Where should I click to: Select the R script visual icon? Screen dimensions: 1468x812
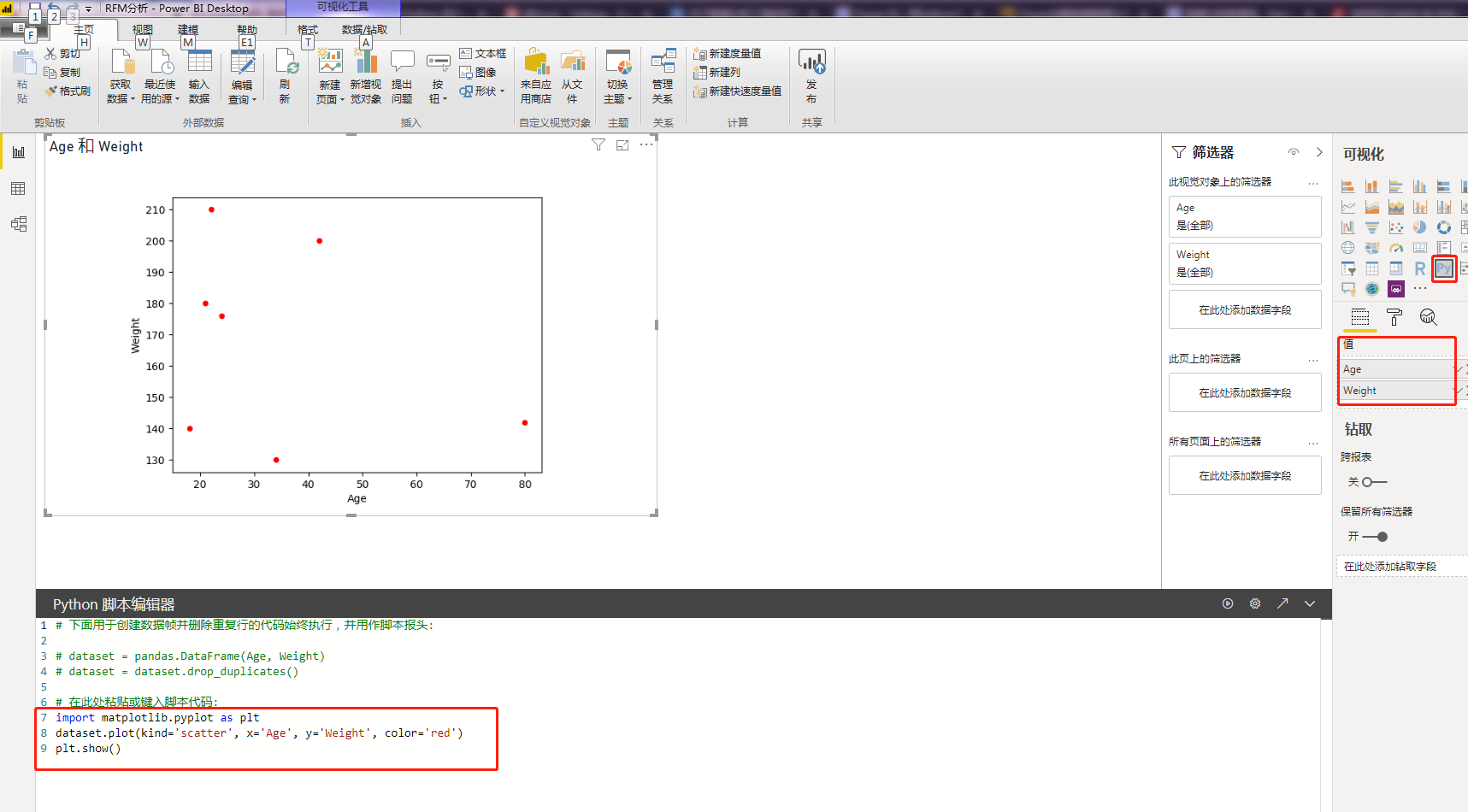1420,268
